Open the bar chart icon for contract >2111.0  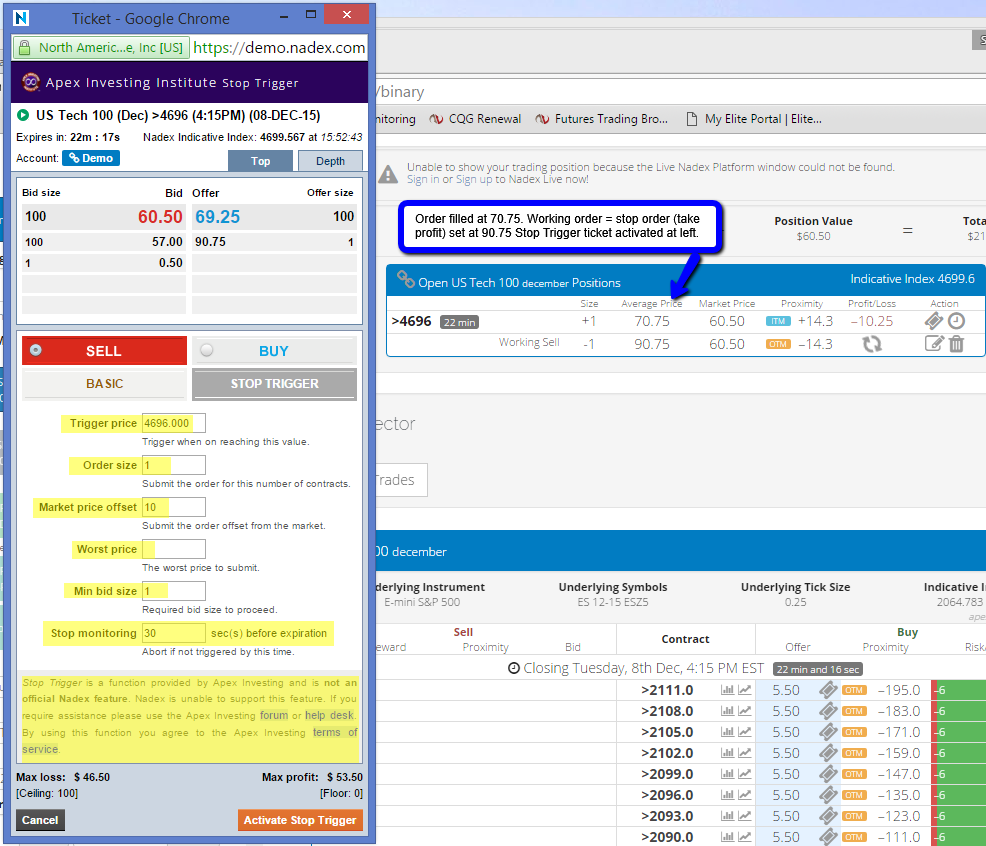pos(728,690)
